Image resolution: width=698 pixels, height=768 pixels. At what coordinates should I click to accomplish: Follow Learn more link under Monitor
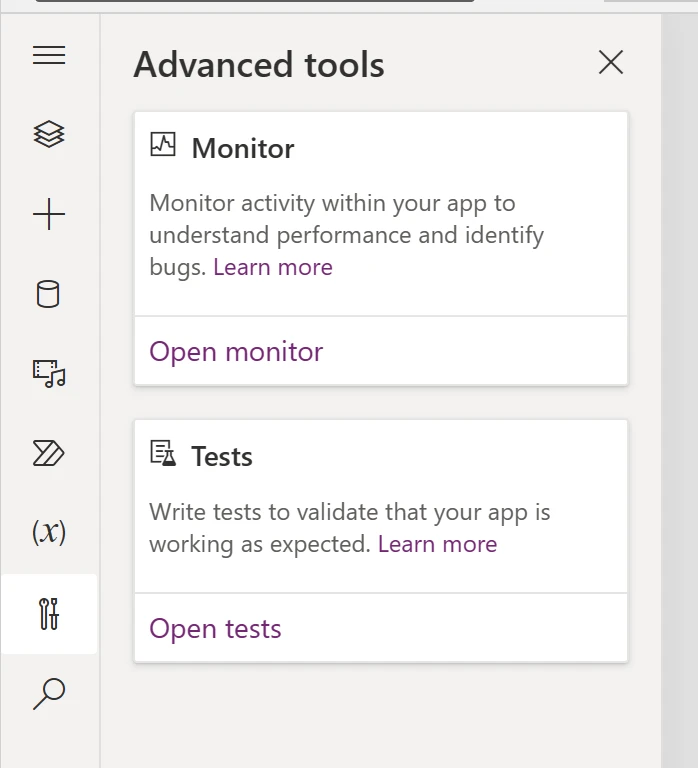[x=273, y=267]
